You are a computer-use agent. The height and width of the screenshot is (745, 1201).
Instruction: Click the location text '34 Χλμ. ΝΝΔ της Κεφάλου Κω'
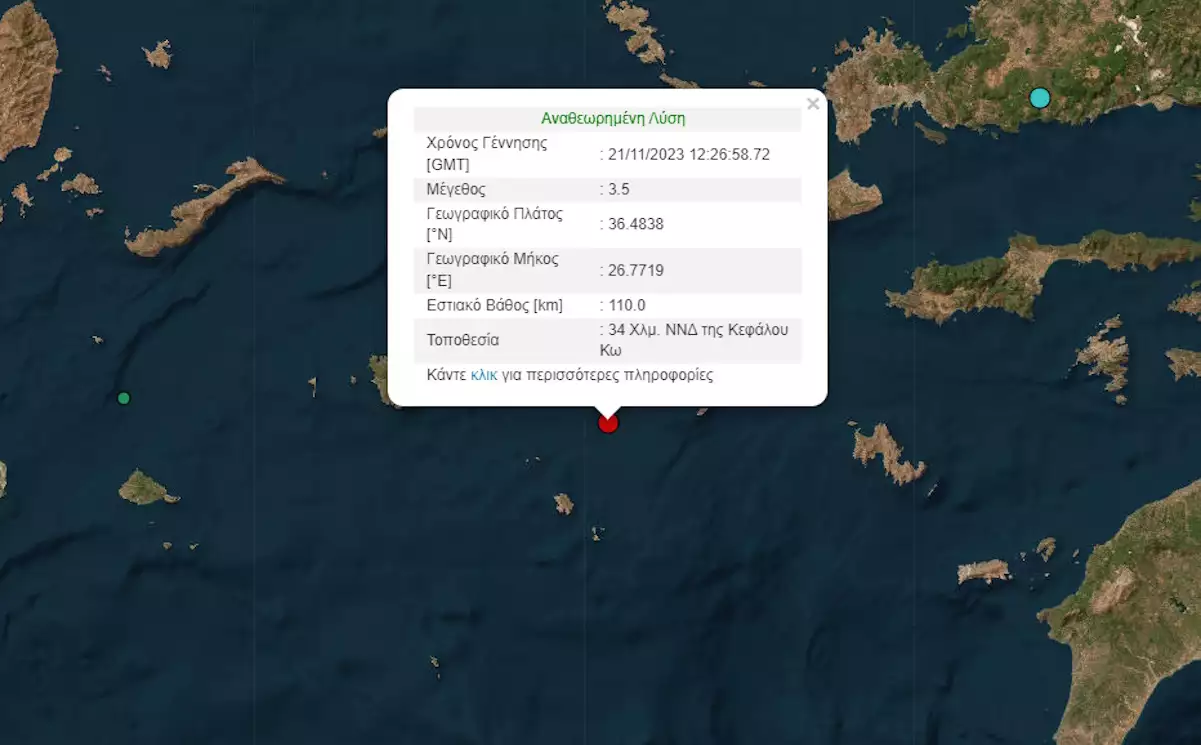coord(698,340)
